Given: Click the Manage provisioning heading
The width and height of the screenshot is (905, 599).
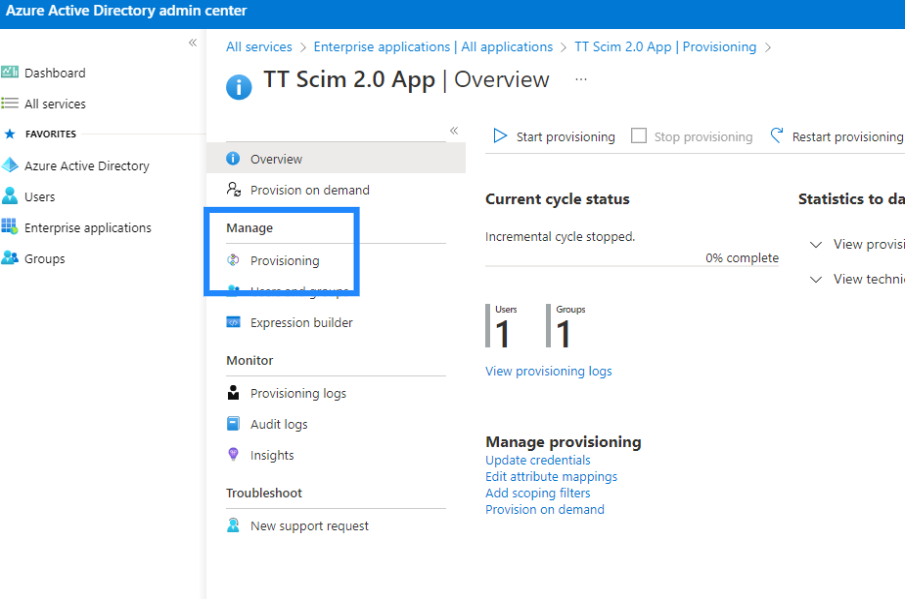Looking at the screenshot, I should pyautogui.click(x=563, y=442).
